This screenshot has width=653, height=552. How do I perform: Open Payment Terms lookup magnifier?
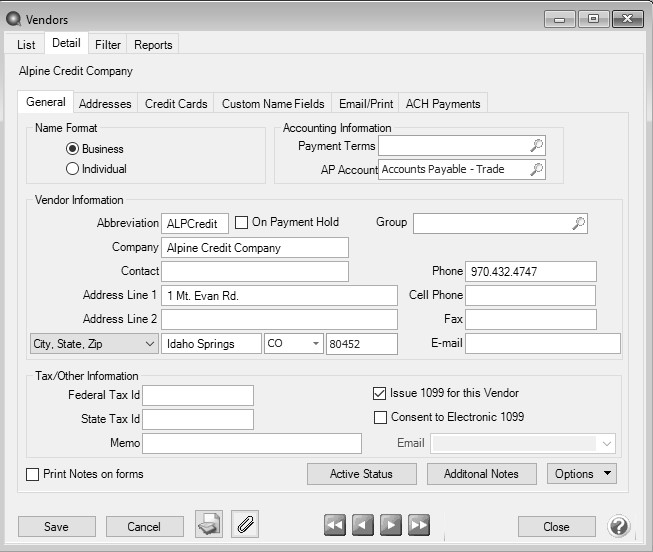(x=536, y=146)
